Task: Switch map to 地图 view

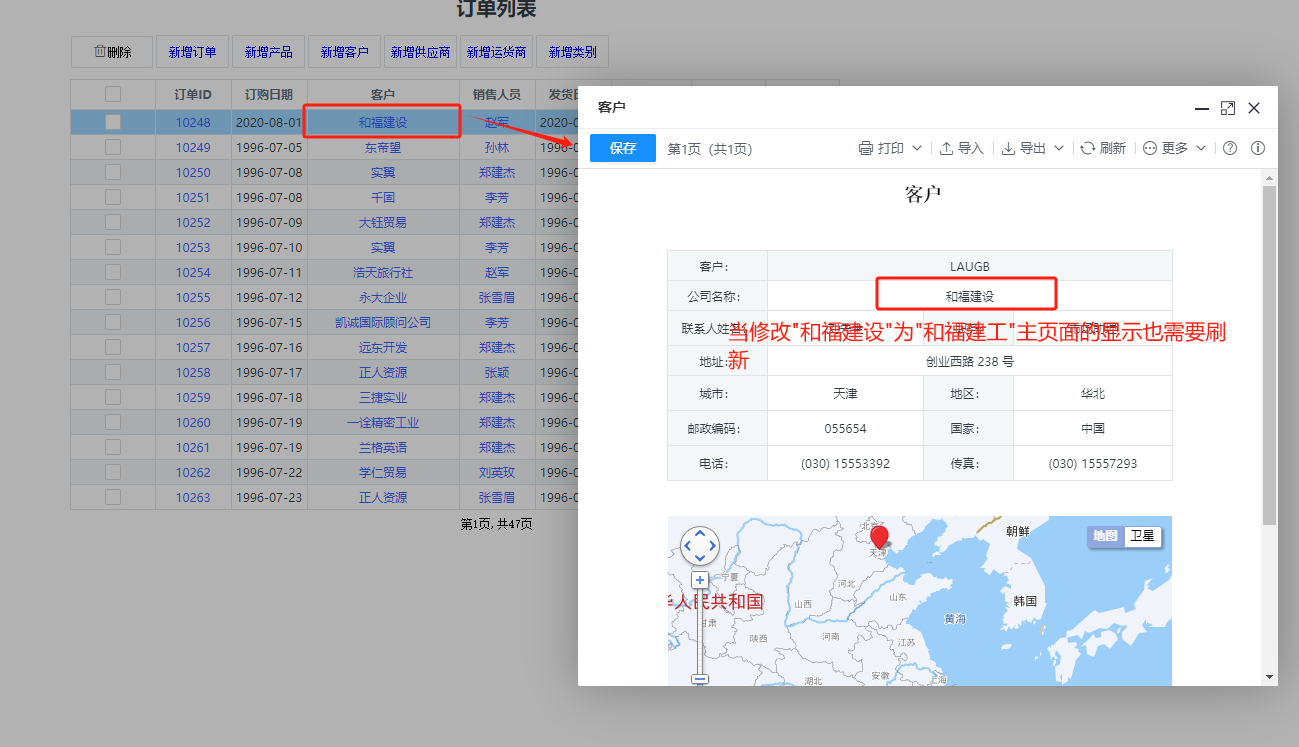Action: pos(1105,536)
